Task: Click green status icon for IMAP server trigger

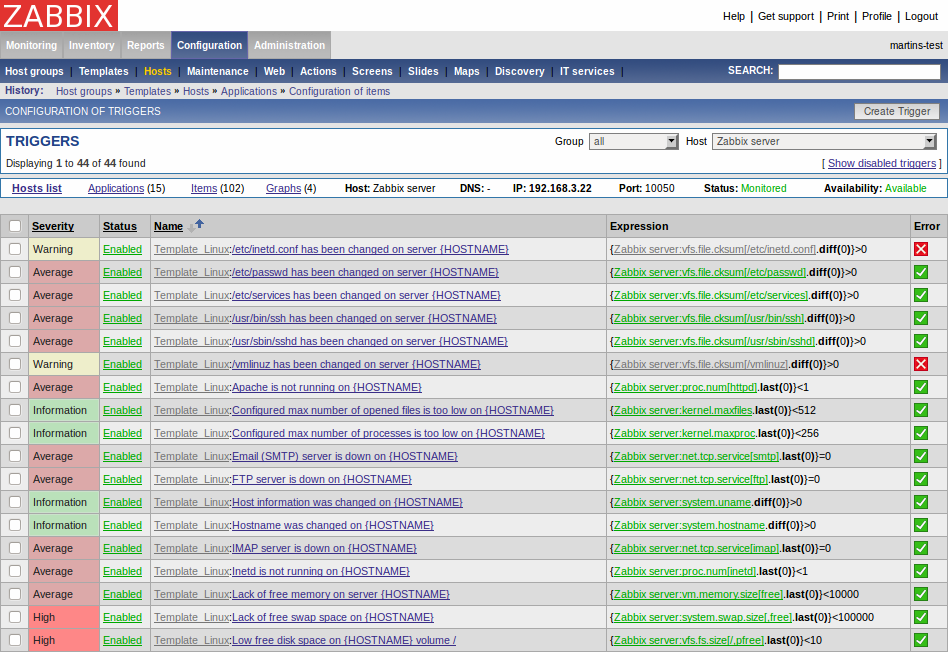Action: [921, 548]
